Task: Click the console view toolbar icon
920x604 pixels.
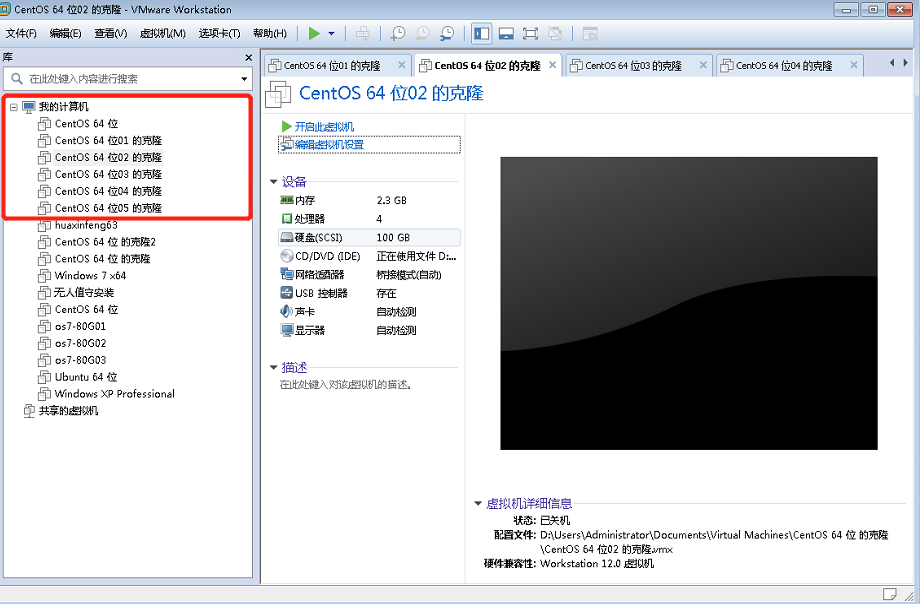Action: [590, 33]
